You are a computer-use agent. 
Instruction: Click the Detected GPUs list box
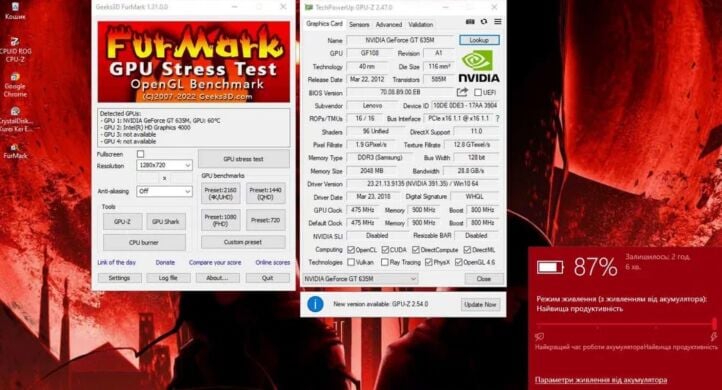coord(194,128)
